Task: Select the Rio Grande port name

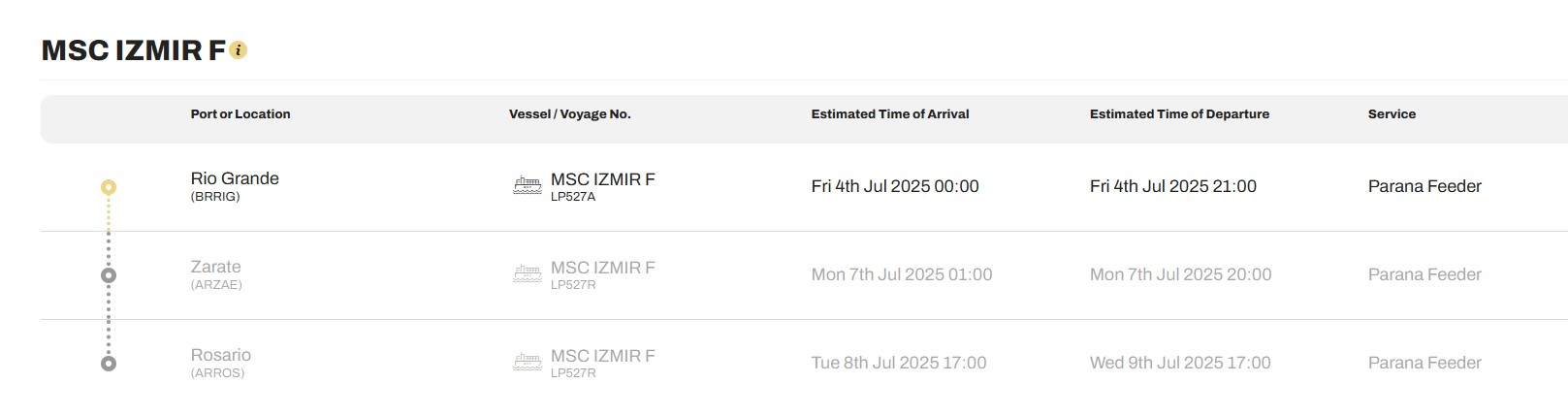Action: pyautogui.click(x=235, y=178)
